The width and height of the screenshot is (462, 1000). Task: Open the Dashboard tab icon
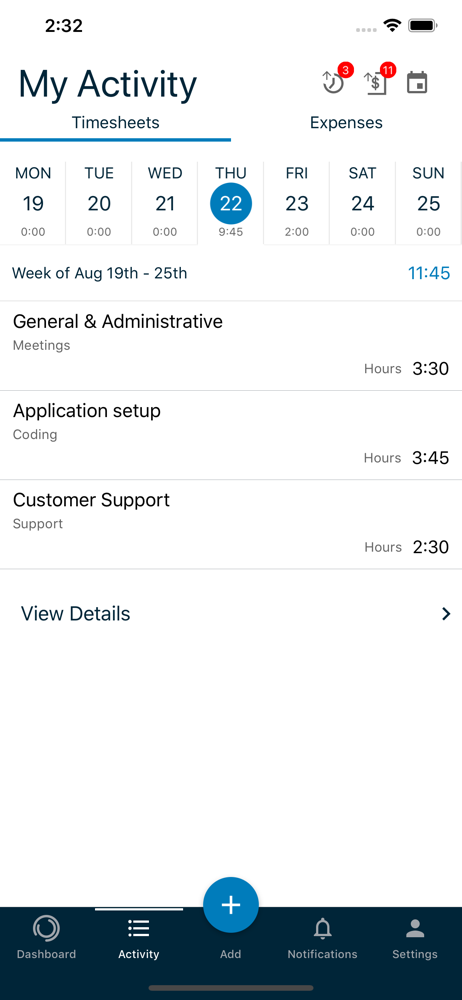(x=46, y=928)
